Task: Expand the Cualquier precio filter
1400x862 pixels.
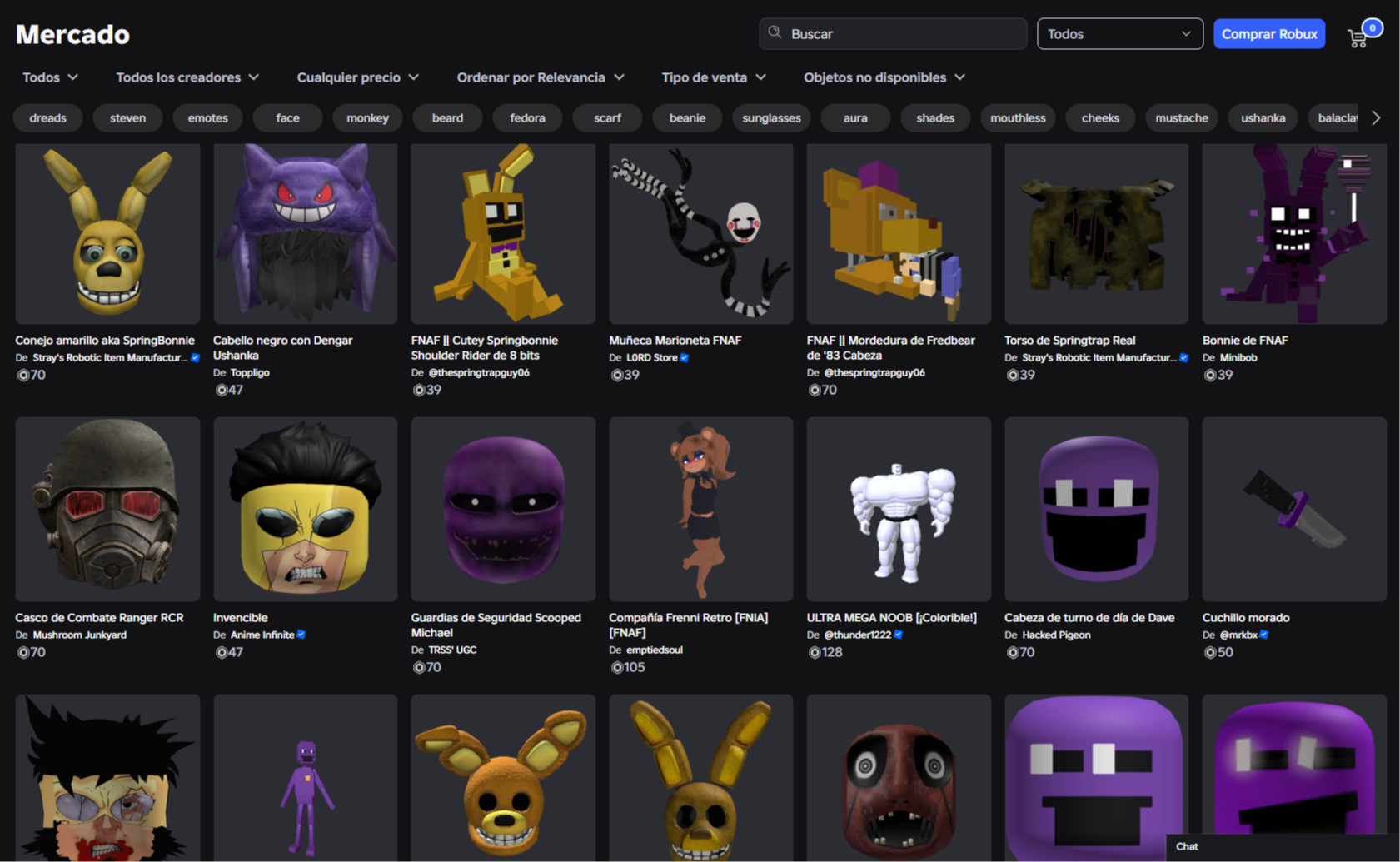Action: tap(357, 77)
